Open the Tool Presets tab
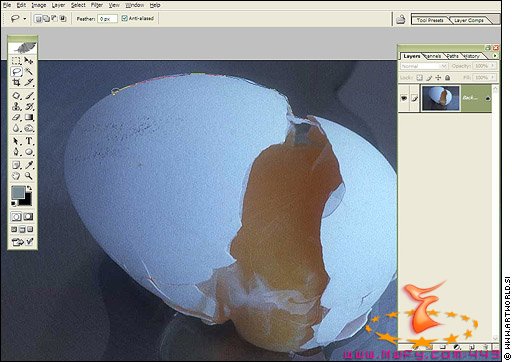512x362 pixels. point(430,20)
